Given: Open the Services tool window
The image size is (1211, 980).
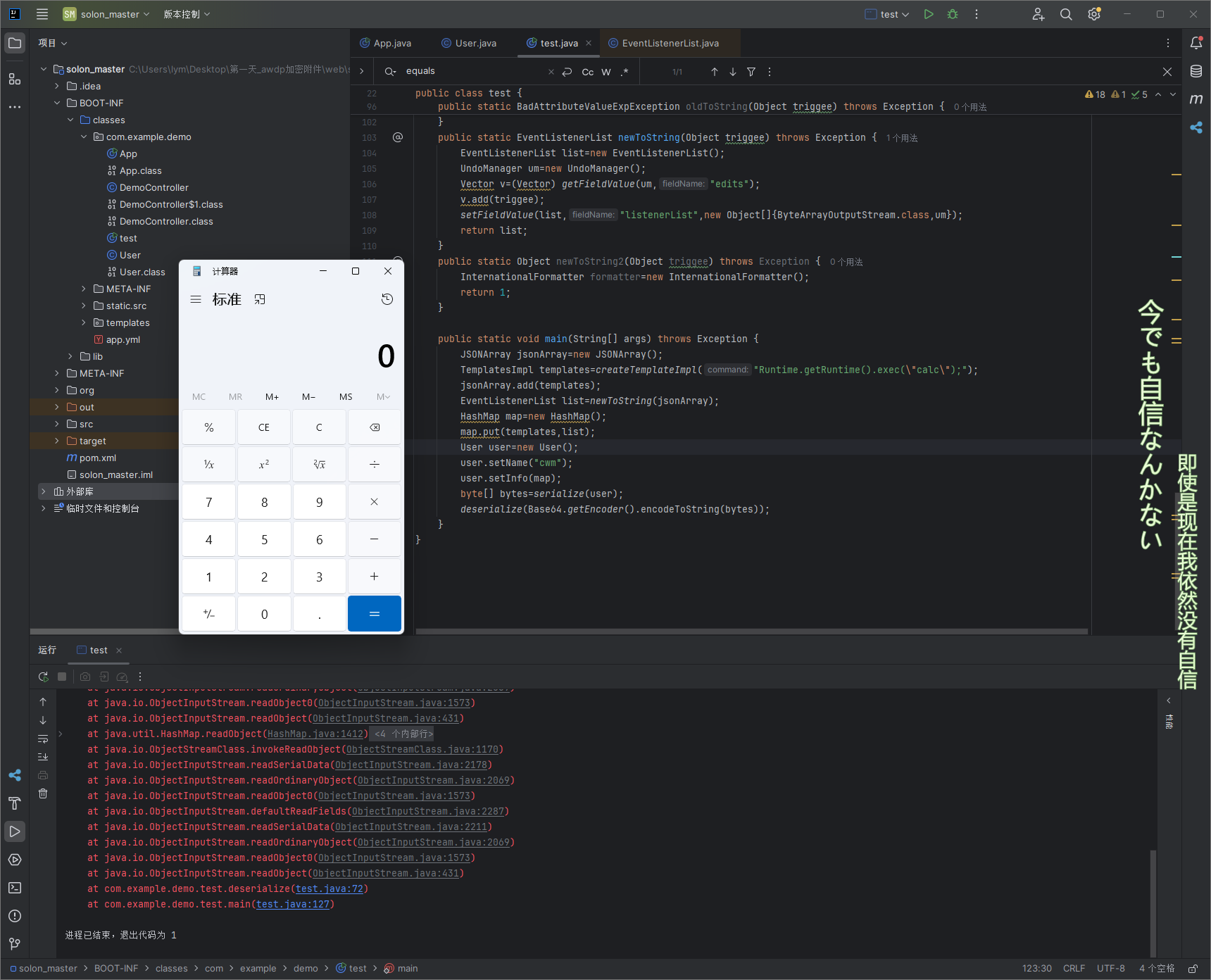Looking at the screenshot, I should tap(15, 860).
